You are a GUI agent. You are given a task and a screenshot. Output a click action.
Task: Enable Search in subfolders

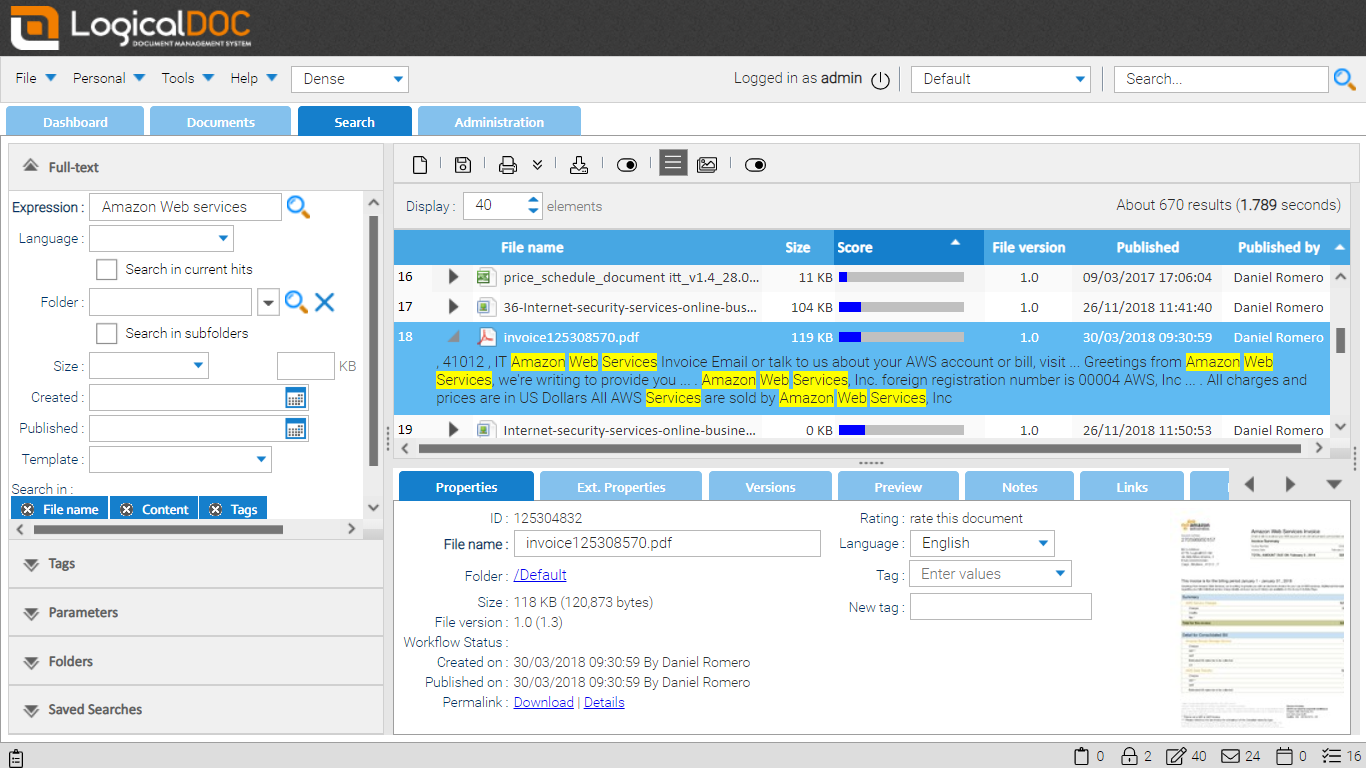(105, 333)
